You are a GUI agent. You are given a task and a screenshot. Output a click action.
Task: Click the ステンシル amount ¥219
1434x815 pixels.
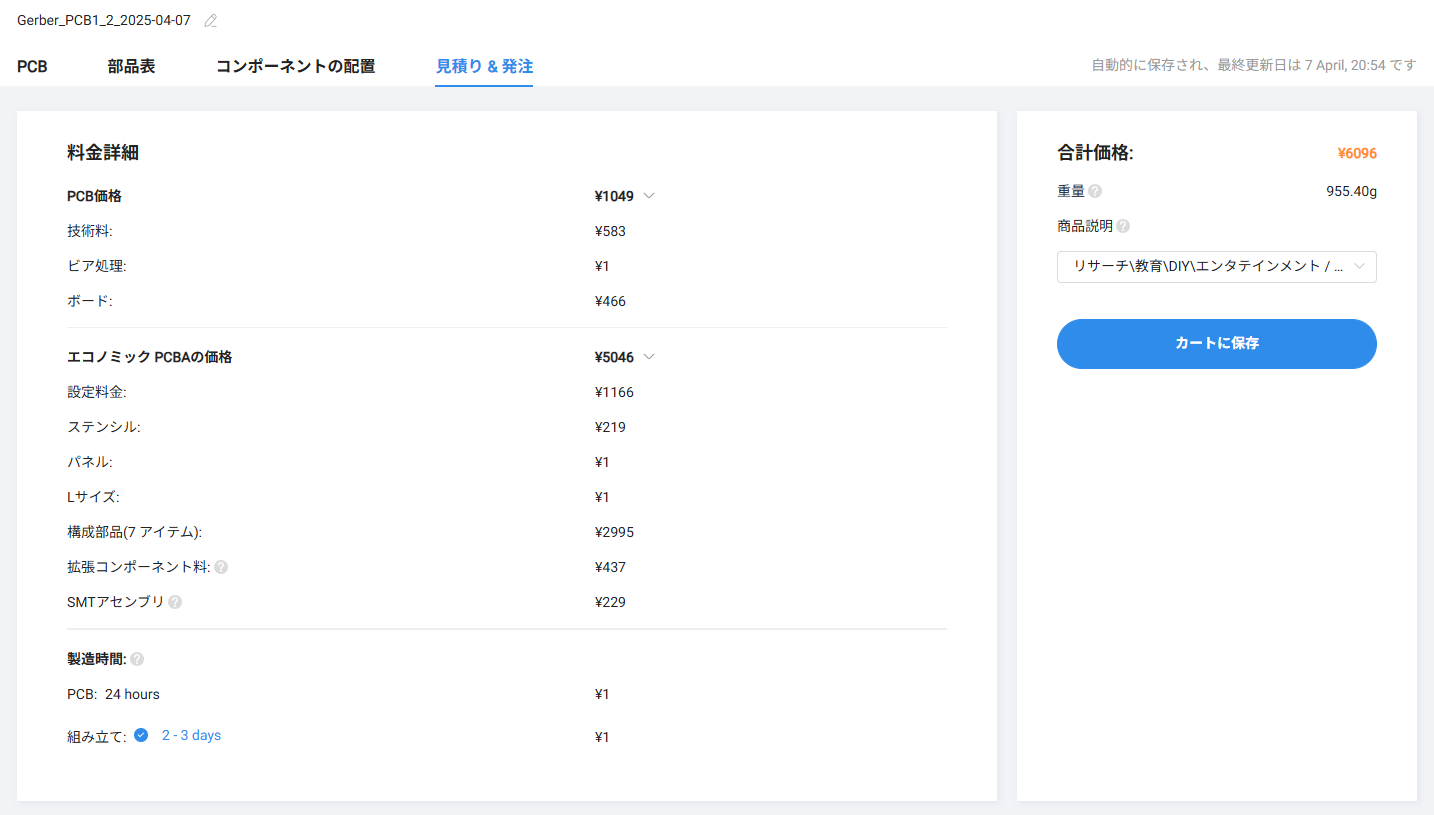[610, 427]
